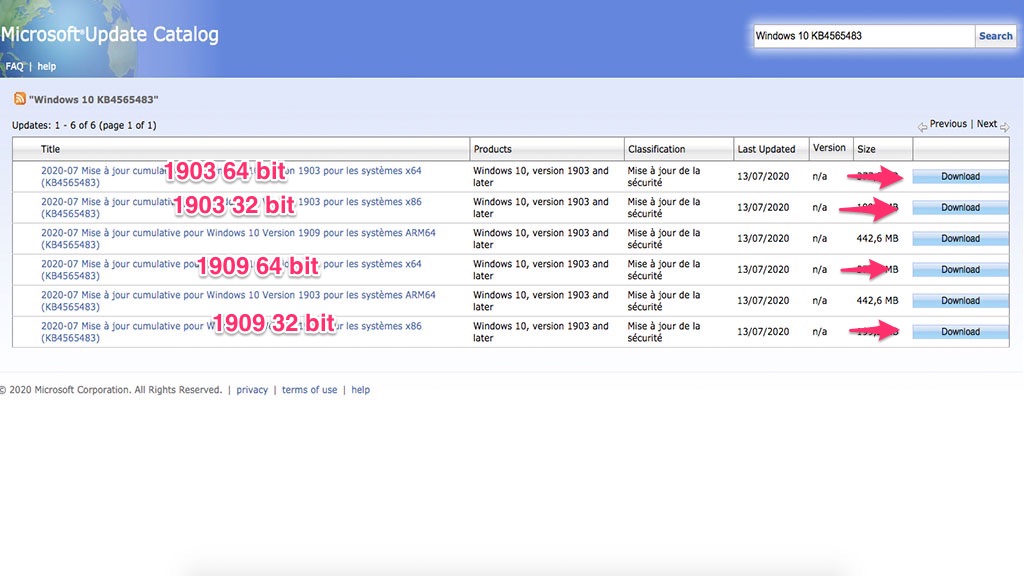This screenshot has width=1024, height=576.
Task: Download the 1909 x86 cumulative update
Action: coord(960,331)
